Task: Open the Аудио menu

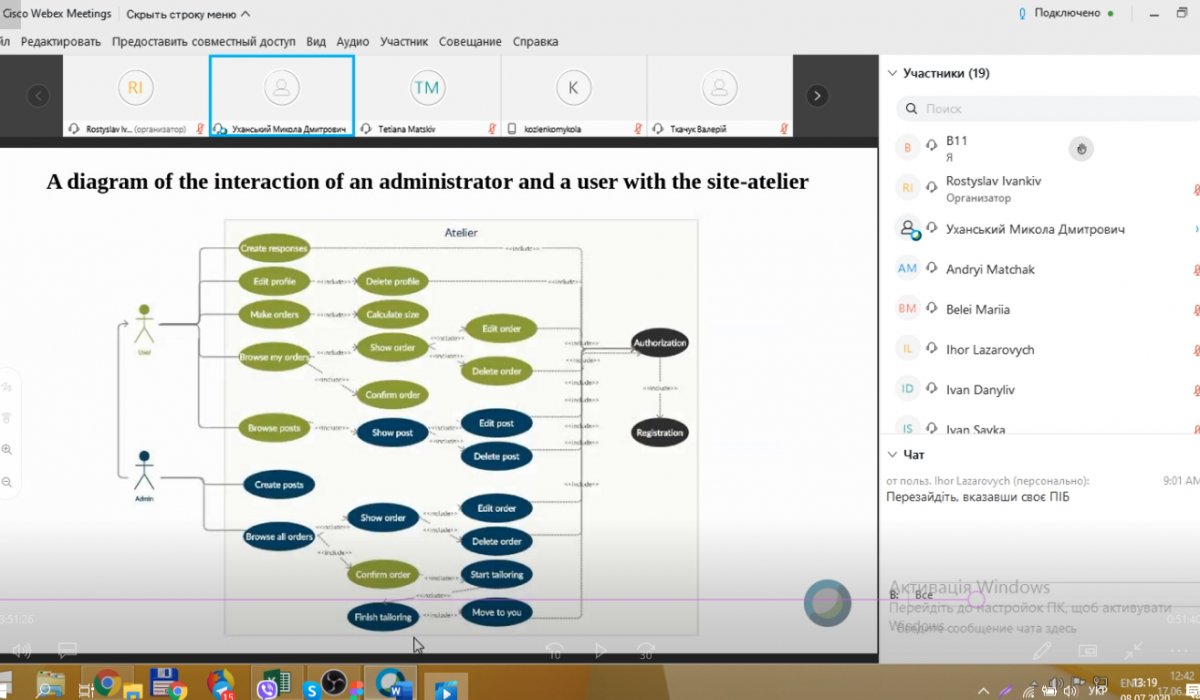Action: coord(353,42)
